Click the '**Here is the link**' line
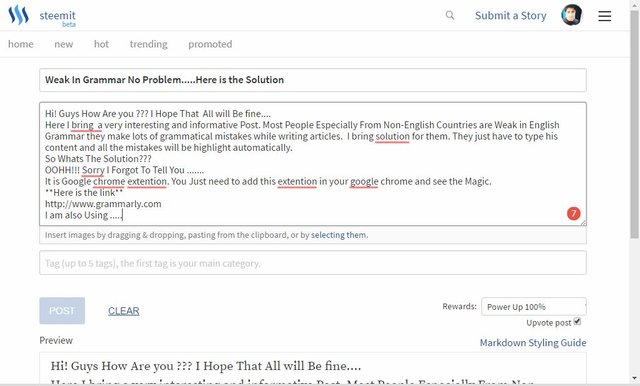Screen dimensions: 640x386 click(x=84, y=193)
